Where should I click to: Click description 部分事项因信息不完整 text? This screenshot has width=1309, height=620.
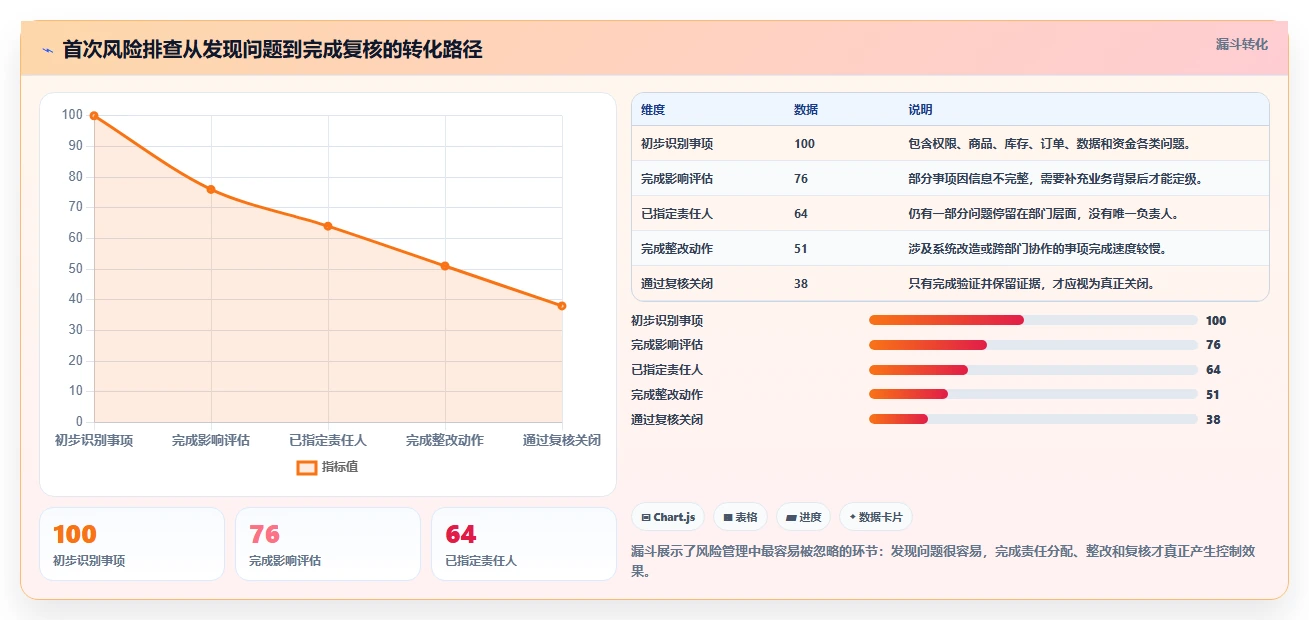pyautogui.click(x=1055, y=179)
